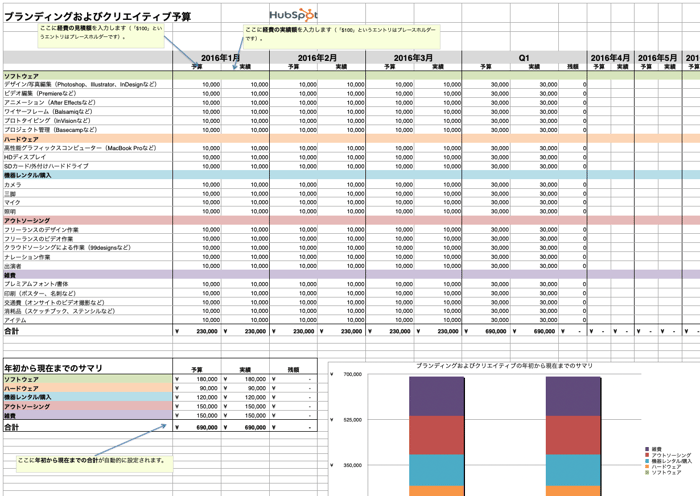Select the note about entering 経費の実績額
Image resolution: width=700 pixels, height=496 pixels.
[342, 37]
